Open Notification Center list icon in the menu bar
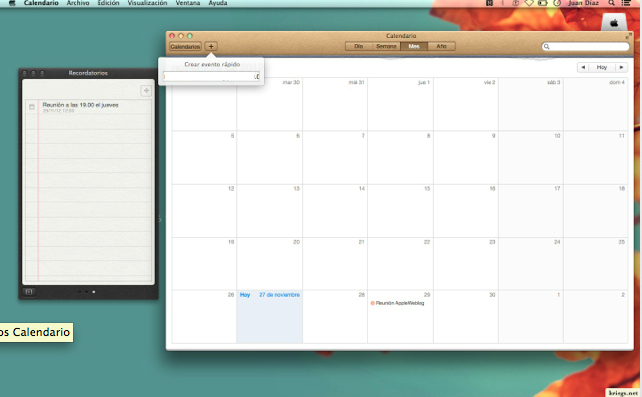 pos(626,3)
